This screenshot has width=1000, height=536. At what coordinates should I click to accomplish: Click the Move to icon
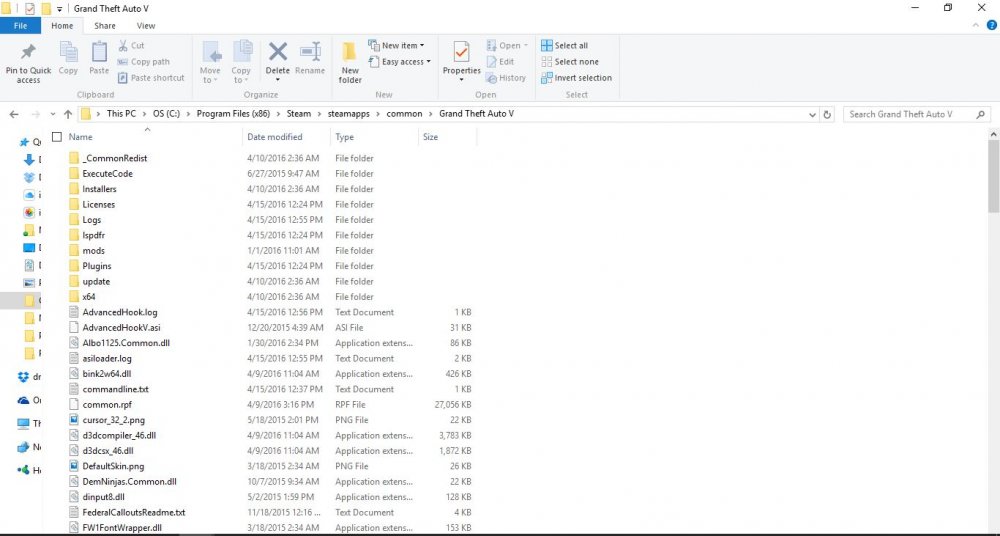(x=211, y=51)
